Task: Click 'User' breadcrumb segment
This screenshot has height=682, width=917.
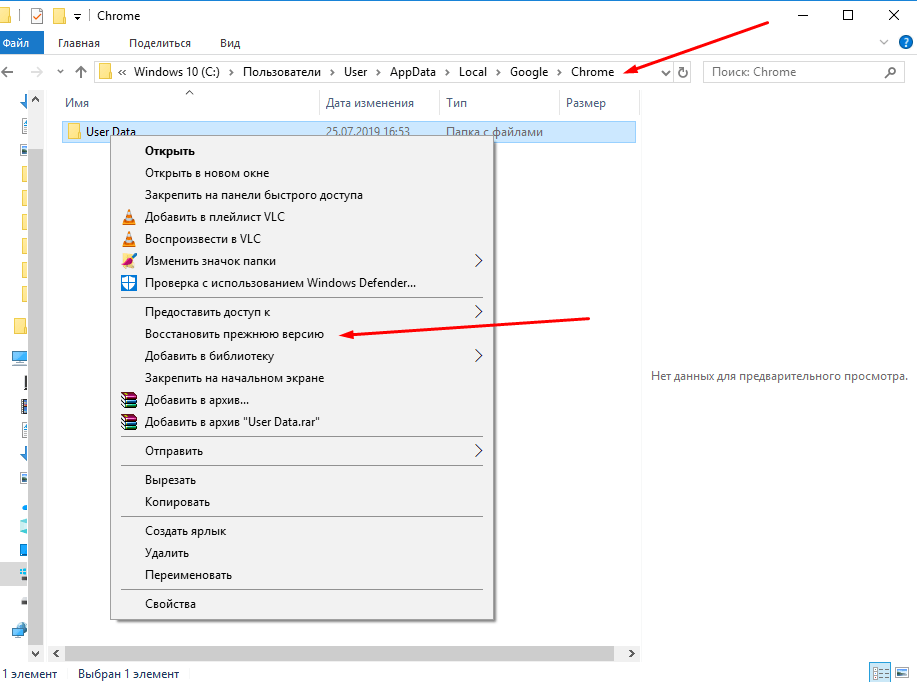Action: point(355,72)
